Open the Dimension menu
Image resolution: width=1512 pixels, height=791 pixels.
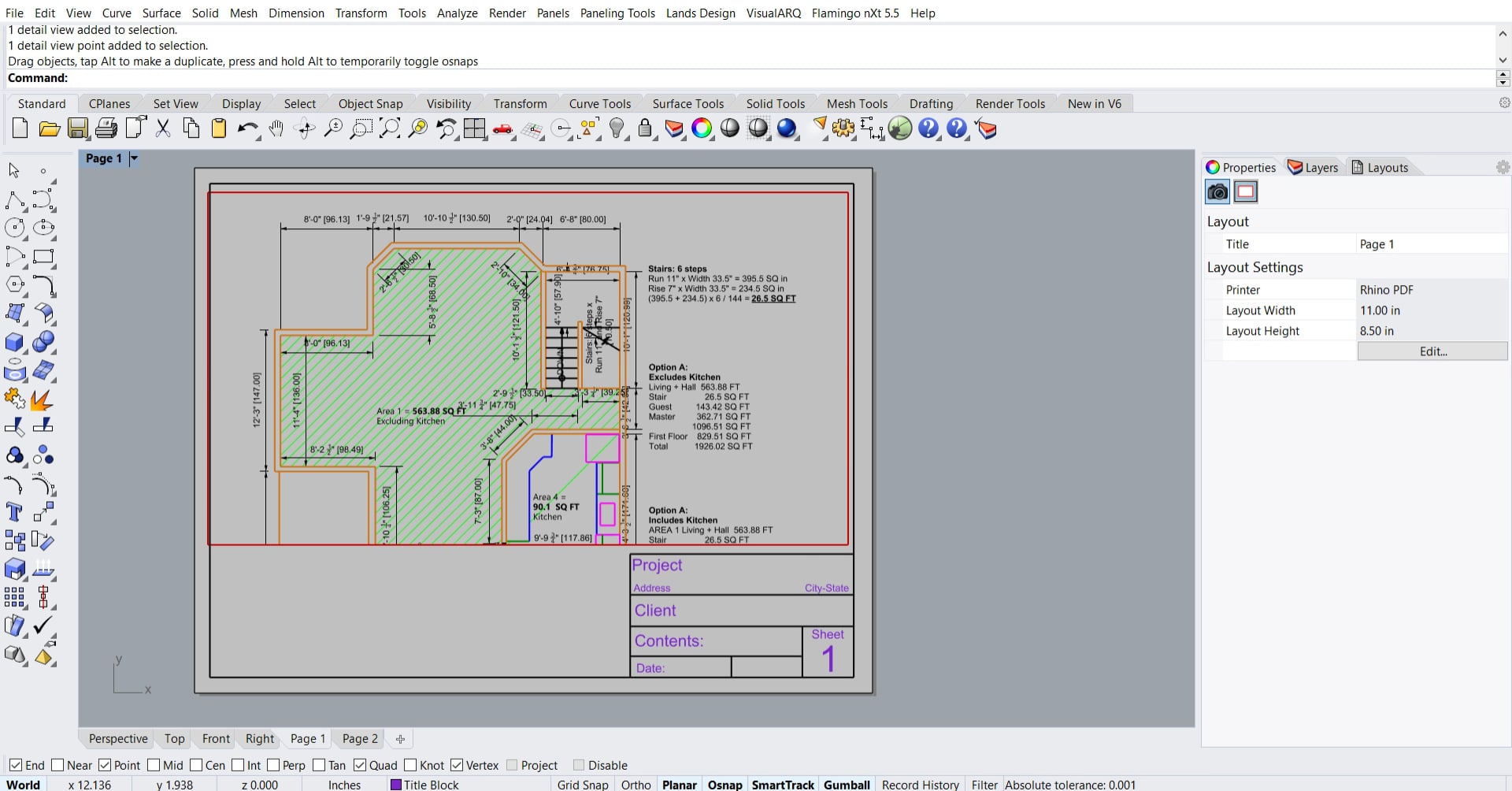coord(296,13)
